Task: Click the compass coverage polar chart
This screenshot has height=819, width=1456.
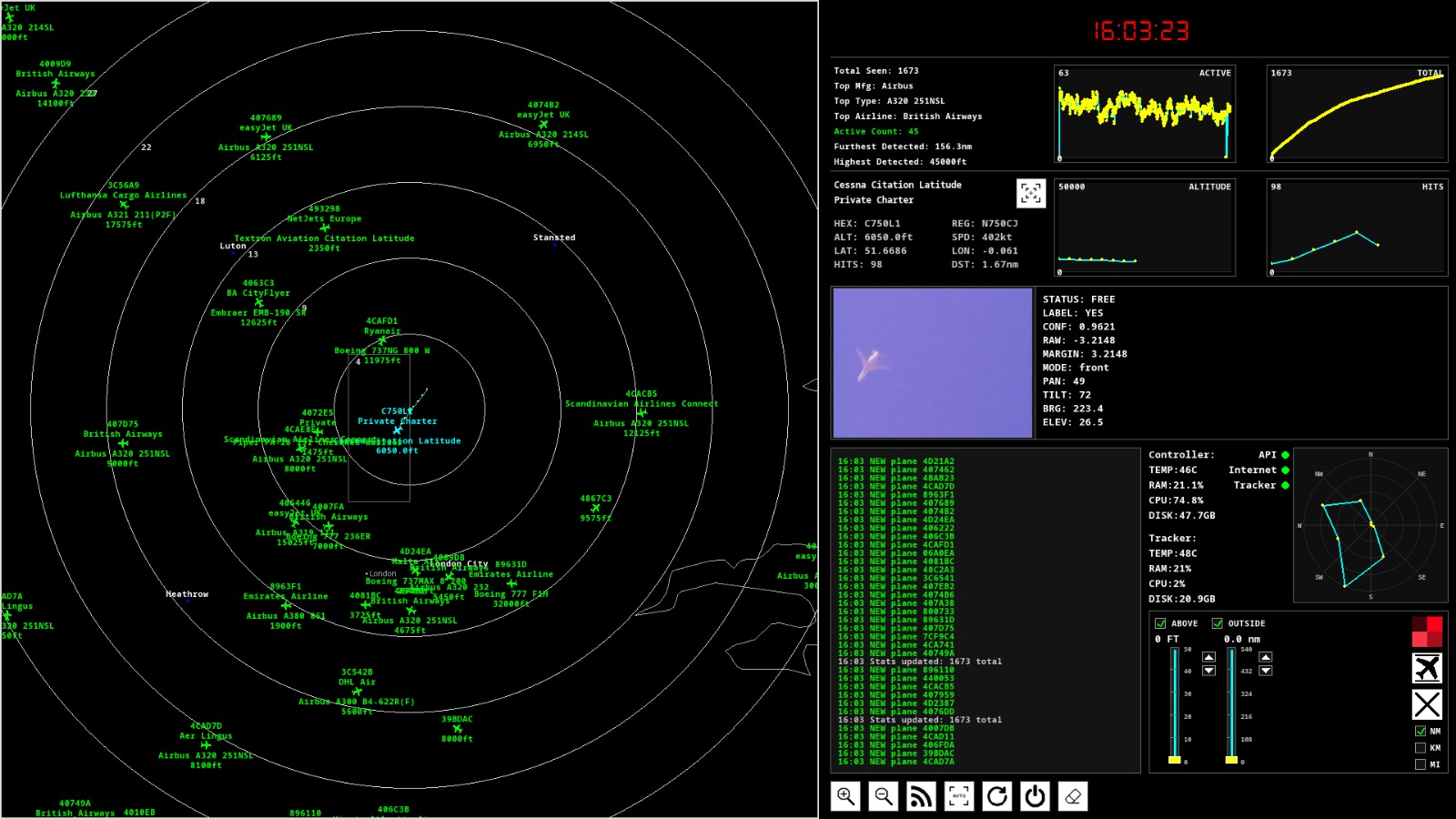Action: point(1370,525)
